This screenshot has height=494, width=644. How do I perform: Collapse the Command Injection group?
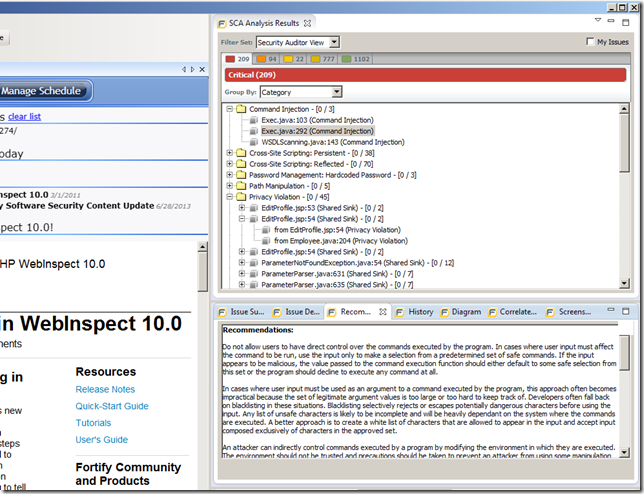coord(230,109)
